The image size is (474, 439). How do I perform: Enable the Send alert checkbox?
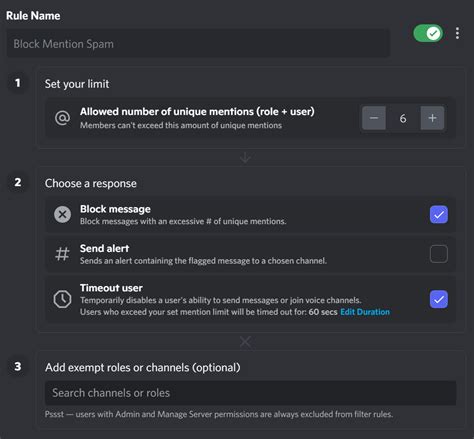tap(439, 254)
